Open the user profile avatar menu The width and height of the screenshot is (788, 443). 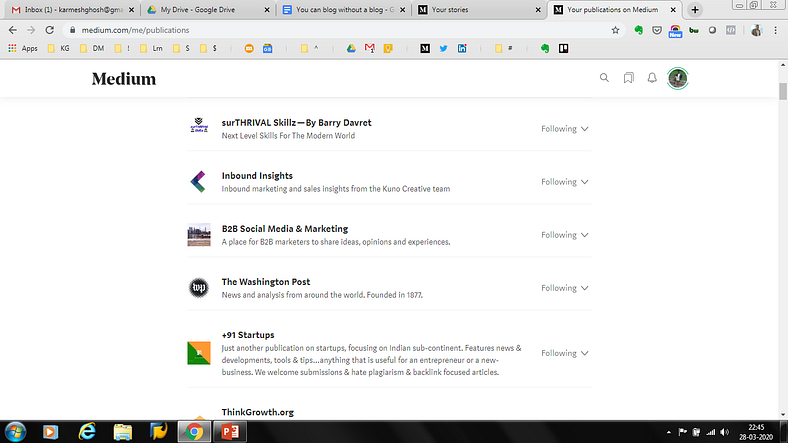(677, 78)
